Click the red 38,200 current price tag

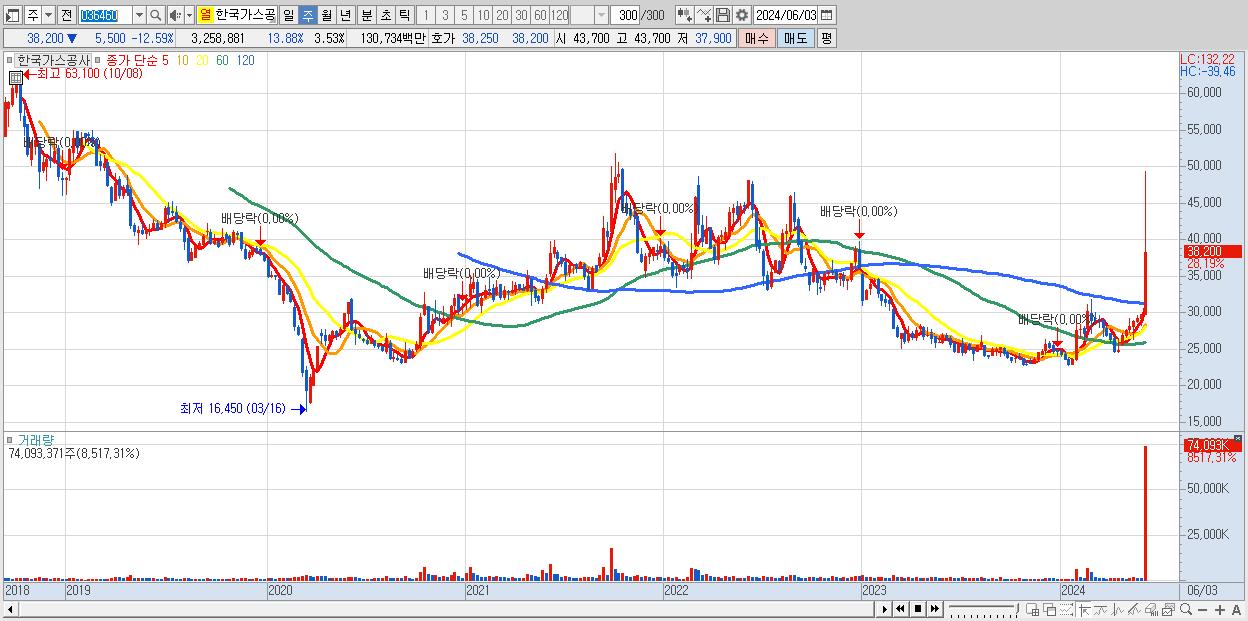click(x=1211, y=252)
